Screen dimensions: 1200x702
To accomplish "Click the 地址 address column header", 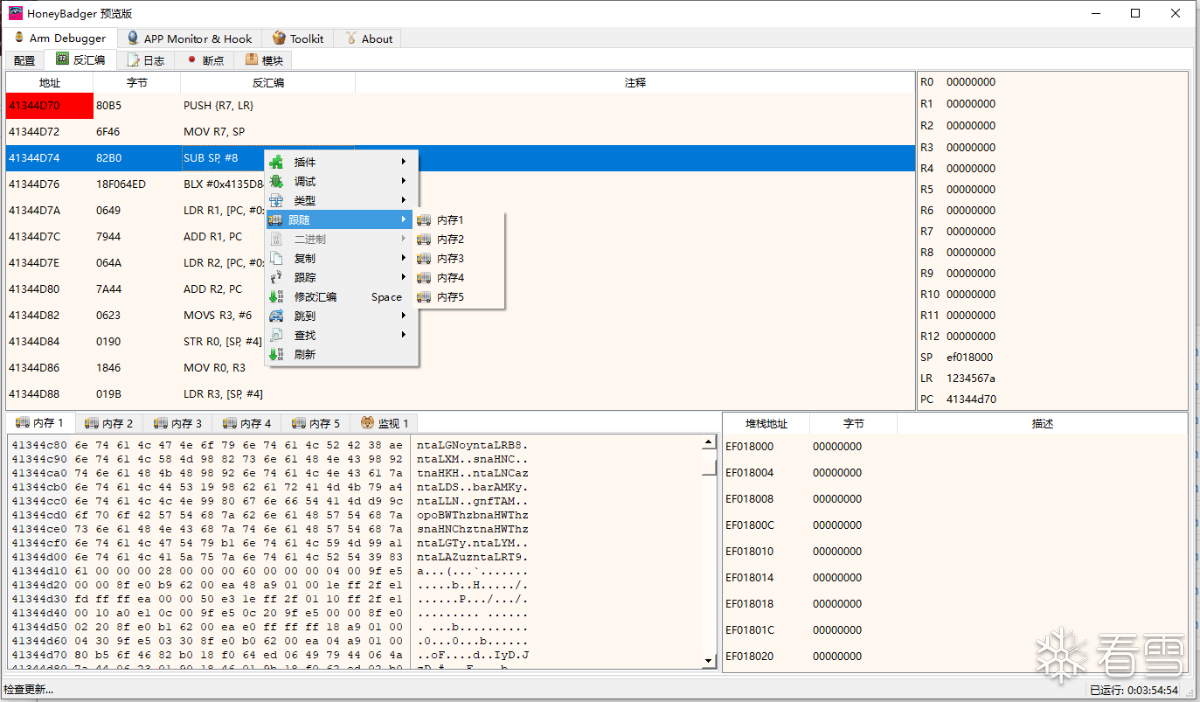I will click(50, 83).
